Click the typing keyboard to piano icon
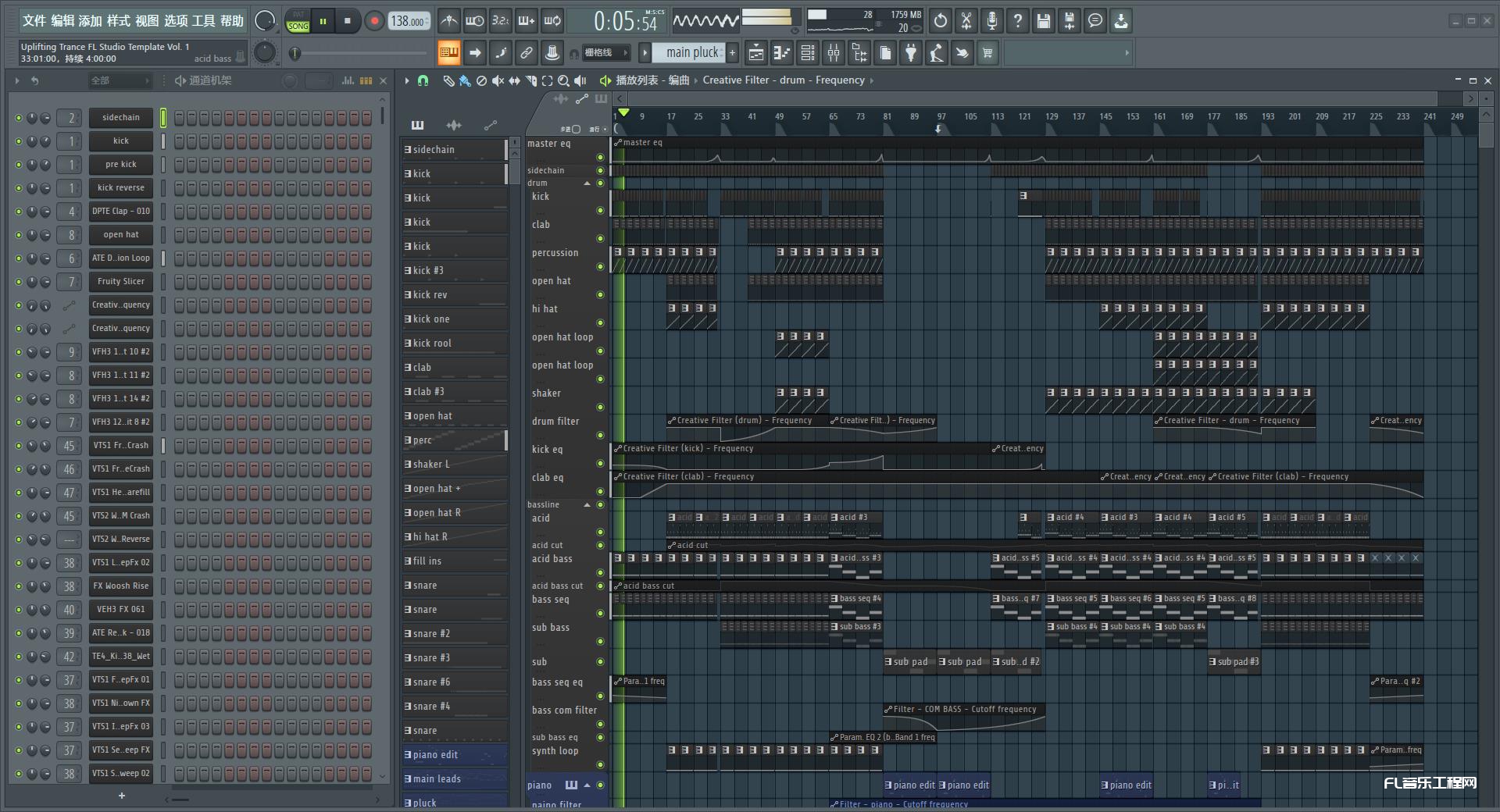This screenshot has width=1500, height=812. pos(448,53)
